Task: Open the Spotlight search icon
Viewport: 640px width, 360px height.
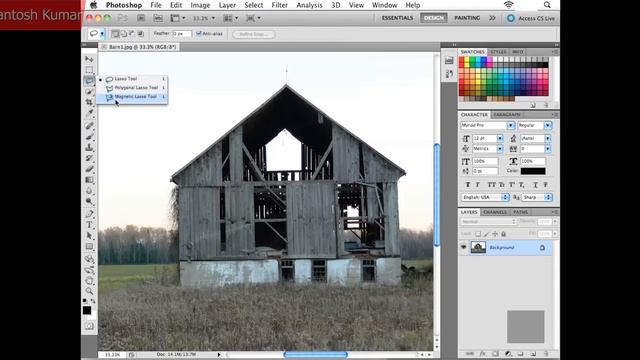Action: (547, 5)
